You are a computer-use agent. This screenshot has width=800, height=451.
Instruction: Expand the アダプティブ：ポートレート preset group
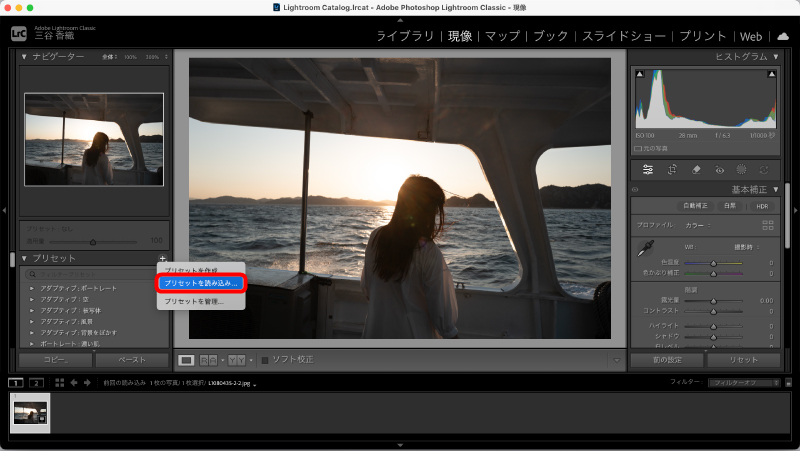tap(31, 288)
